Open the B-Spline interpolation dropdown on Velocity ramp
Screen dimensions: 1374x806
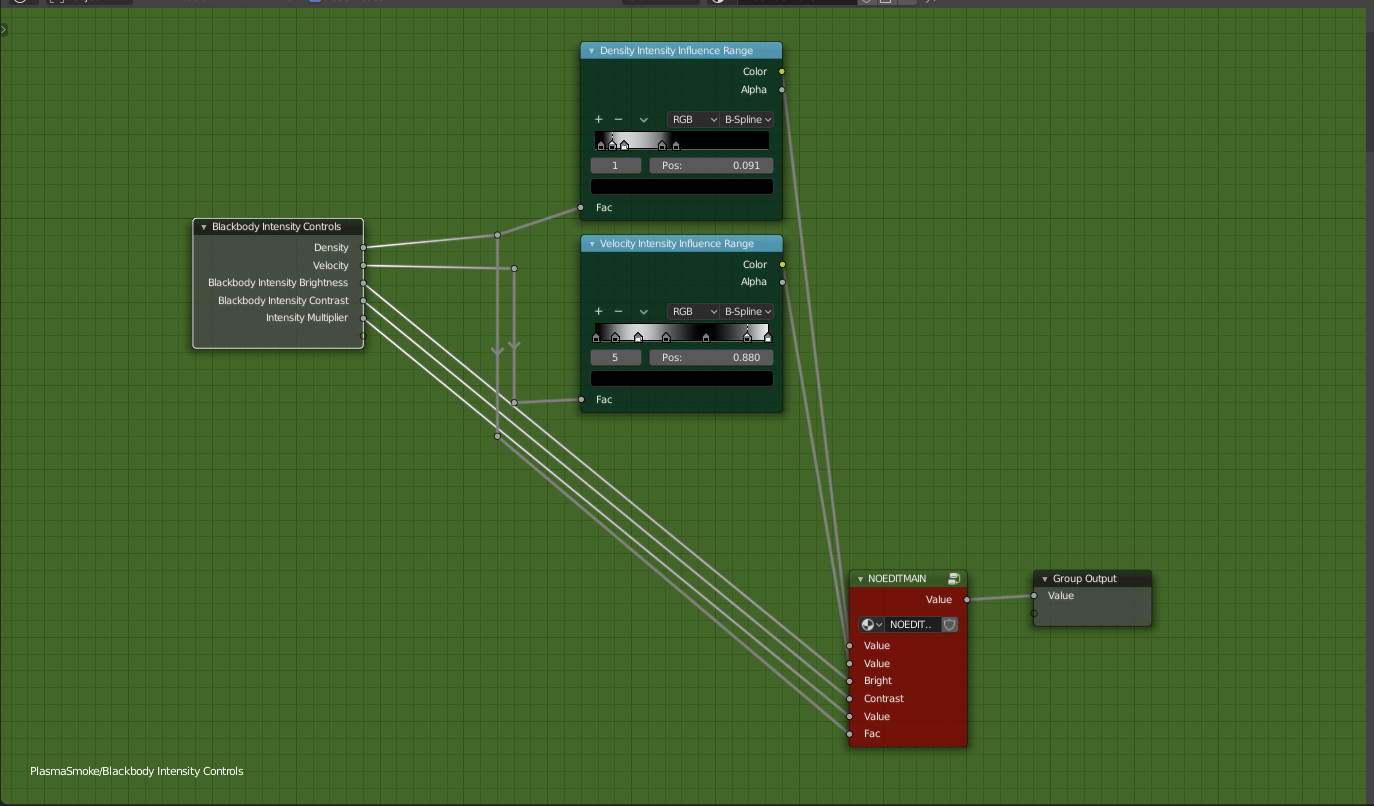tap(747, 311)
